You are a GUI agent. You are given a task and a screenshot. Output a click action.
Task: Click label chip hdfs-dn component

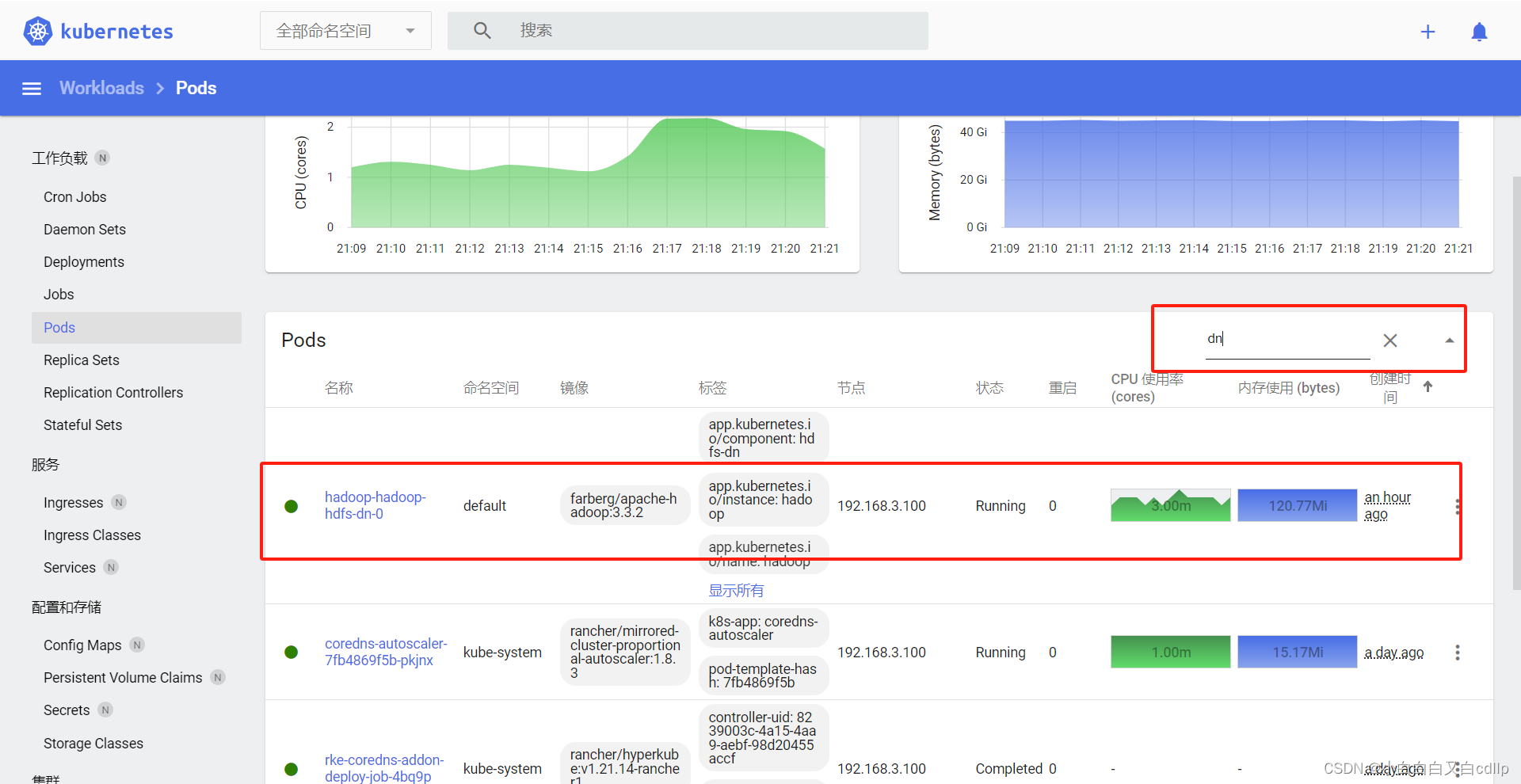763,438
